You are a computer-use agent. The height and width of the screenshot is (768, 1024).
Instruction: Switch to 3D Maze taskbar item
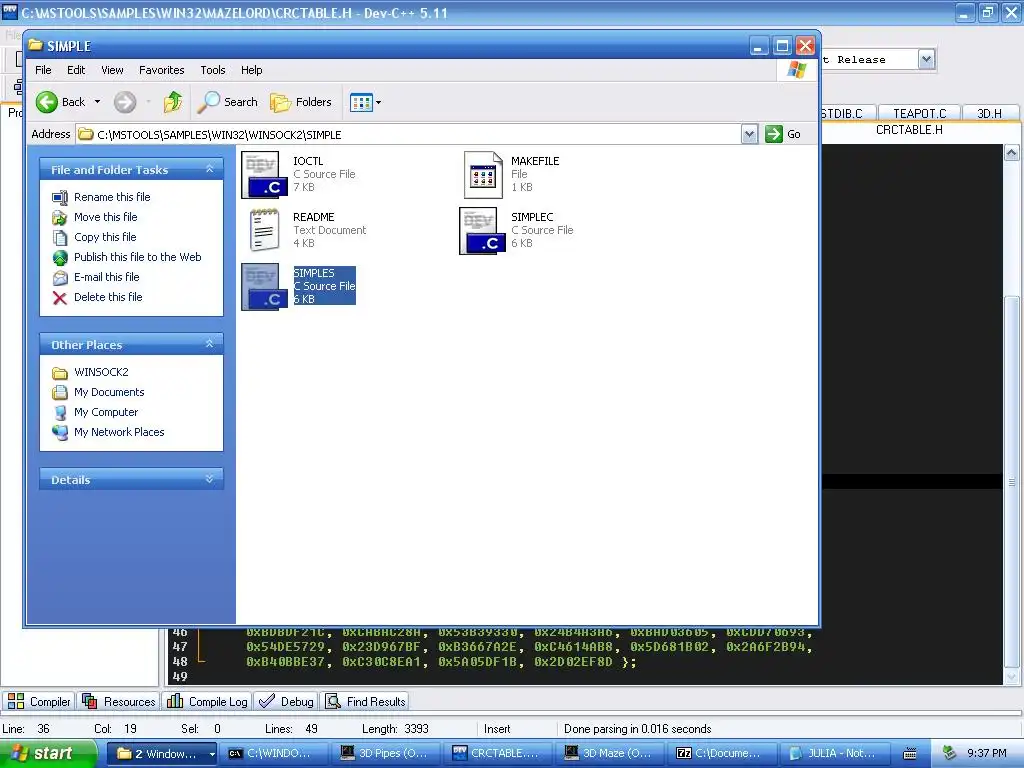[609, 754]
